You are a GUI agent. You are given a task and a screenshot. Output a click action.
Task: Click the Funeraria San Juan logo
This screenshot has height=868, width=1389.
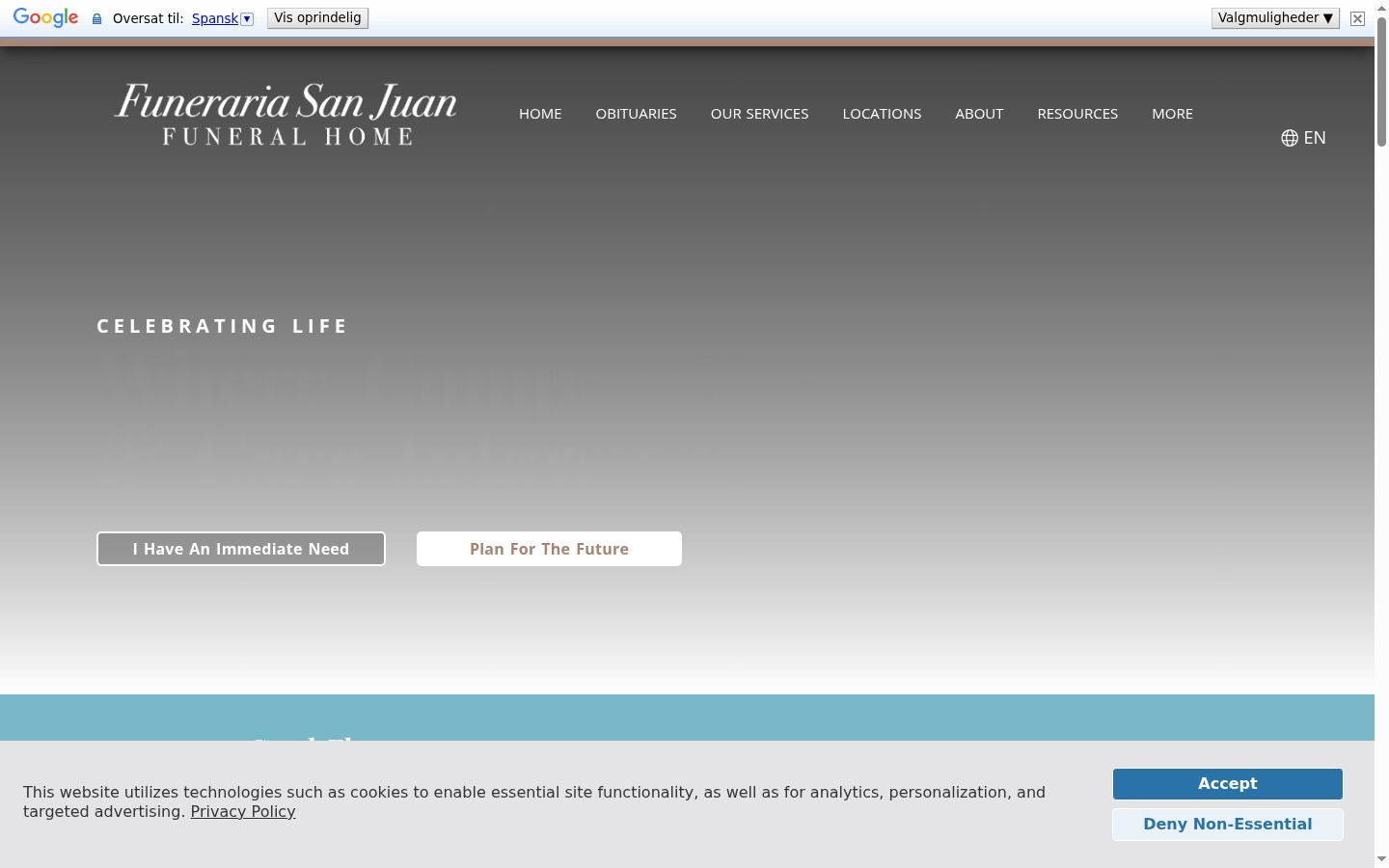pos(286,114)
